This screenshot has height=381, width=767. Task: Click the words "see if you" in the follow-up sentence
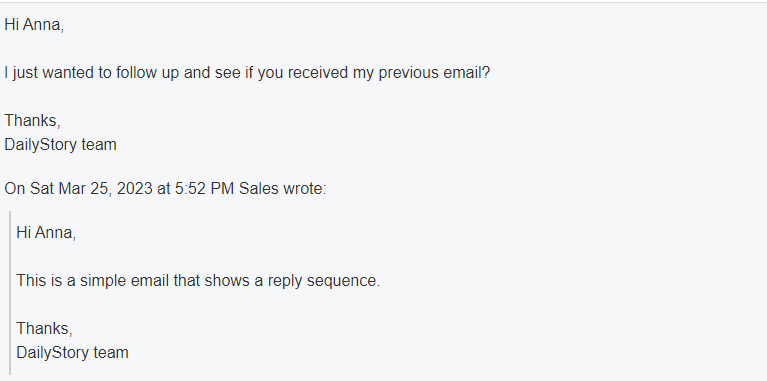[251, 73]
